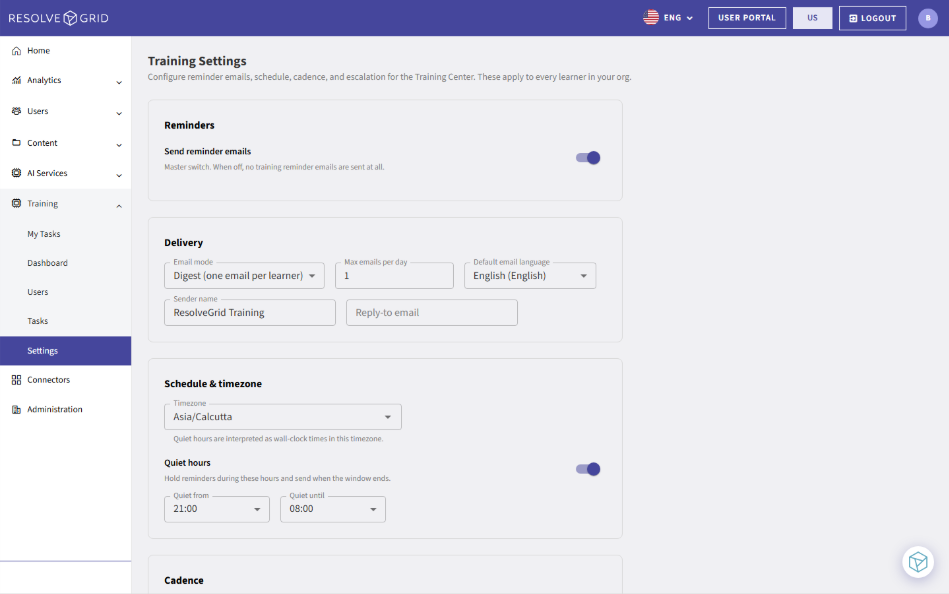Image resolution: width=949 pixels, height=594 pixels.
Task: Go to Home in the sidebar
Action: [65, 51]
